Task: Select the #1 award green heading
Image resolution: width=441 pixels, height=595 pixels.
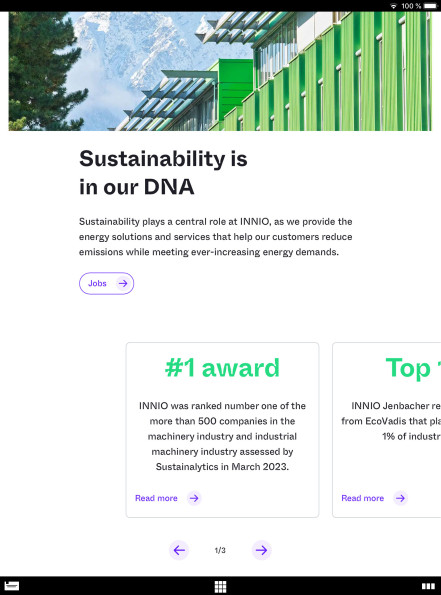Action: click(x=222, y=368)
